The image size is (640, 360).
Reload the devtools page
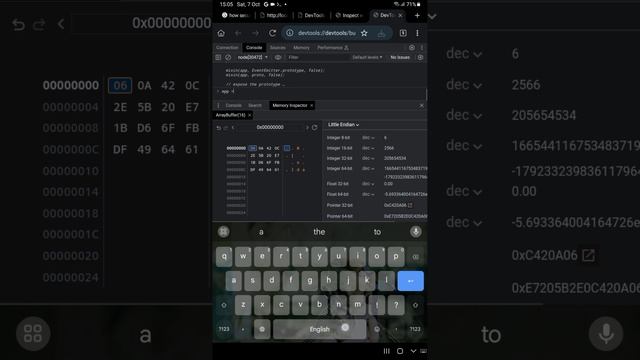[x=272, y=33]
